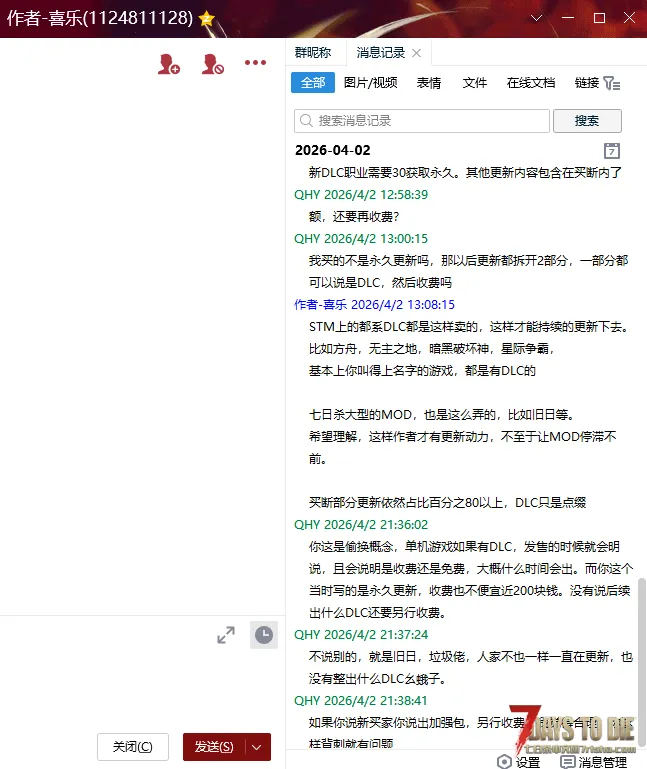Select the 全部 filter tab
This screenshot has height=769, width=647.
click(312, 83)
